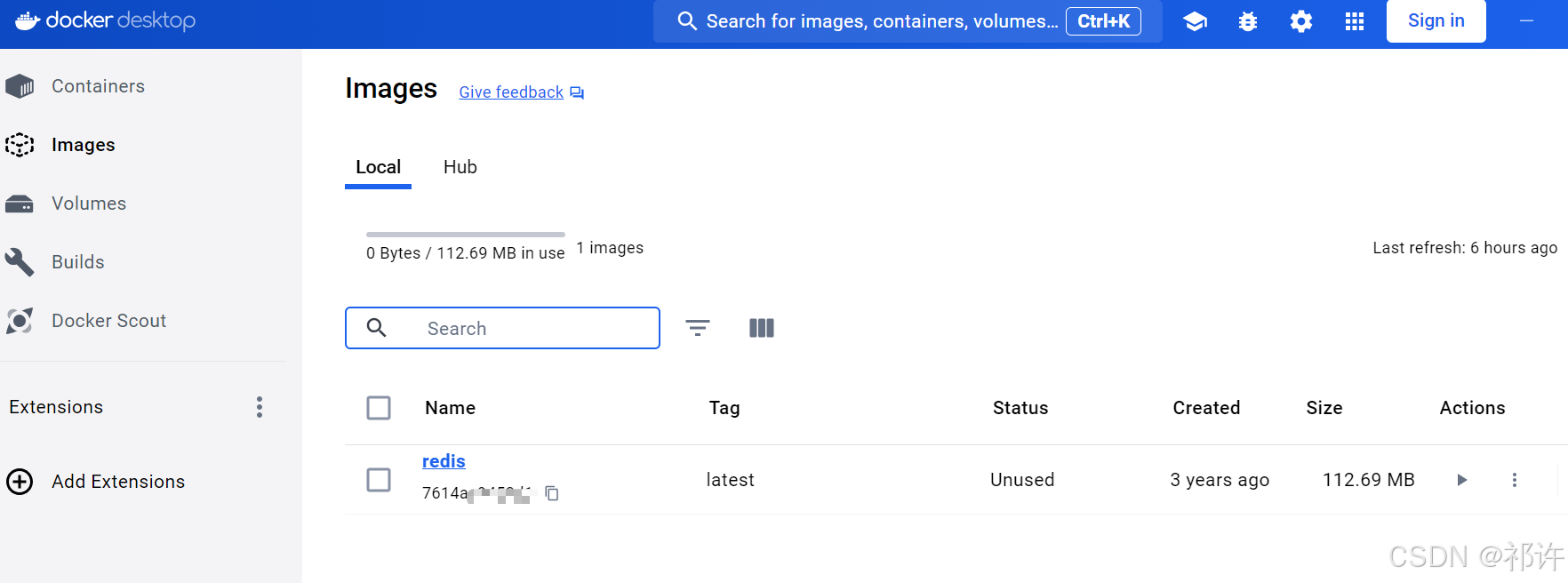Image resolution: width=1568 pixels, height=583 pixels.
Task: Tick the redis row checkbox
Action: (379, 480)
